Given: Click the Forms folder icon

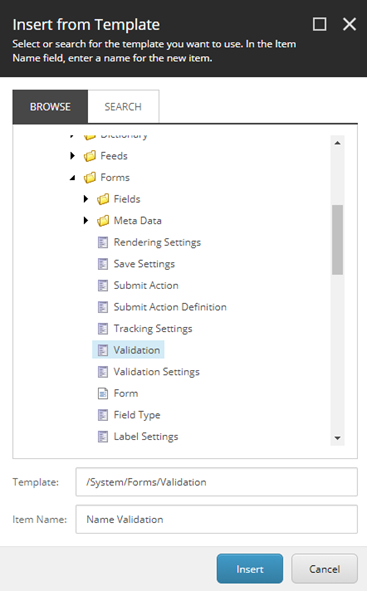Looking at the screenshot, I should click(90, 178).
